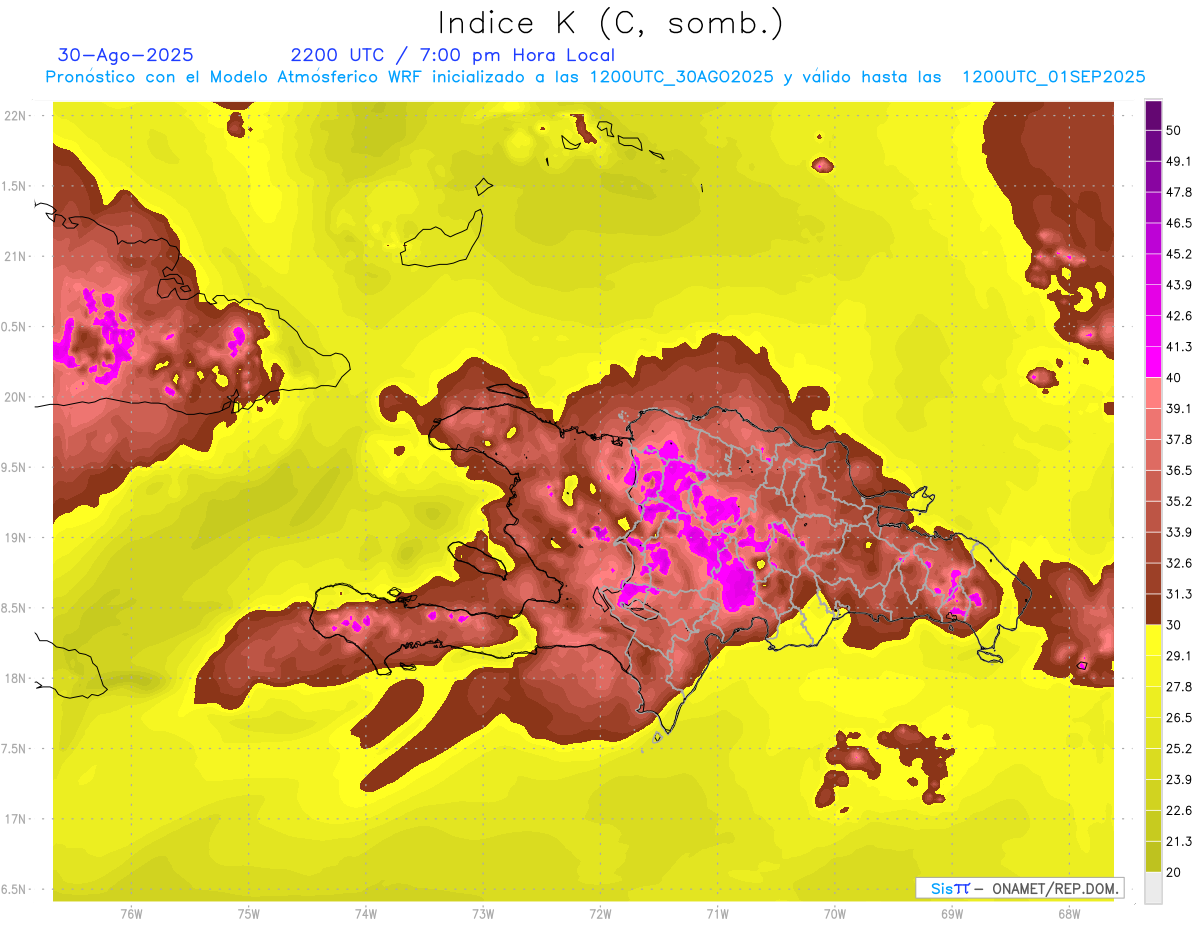Select the legend value '33.9'
1200x927 pixels.
(1179, 533)
